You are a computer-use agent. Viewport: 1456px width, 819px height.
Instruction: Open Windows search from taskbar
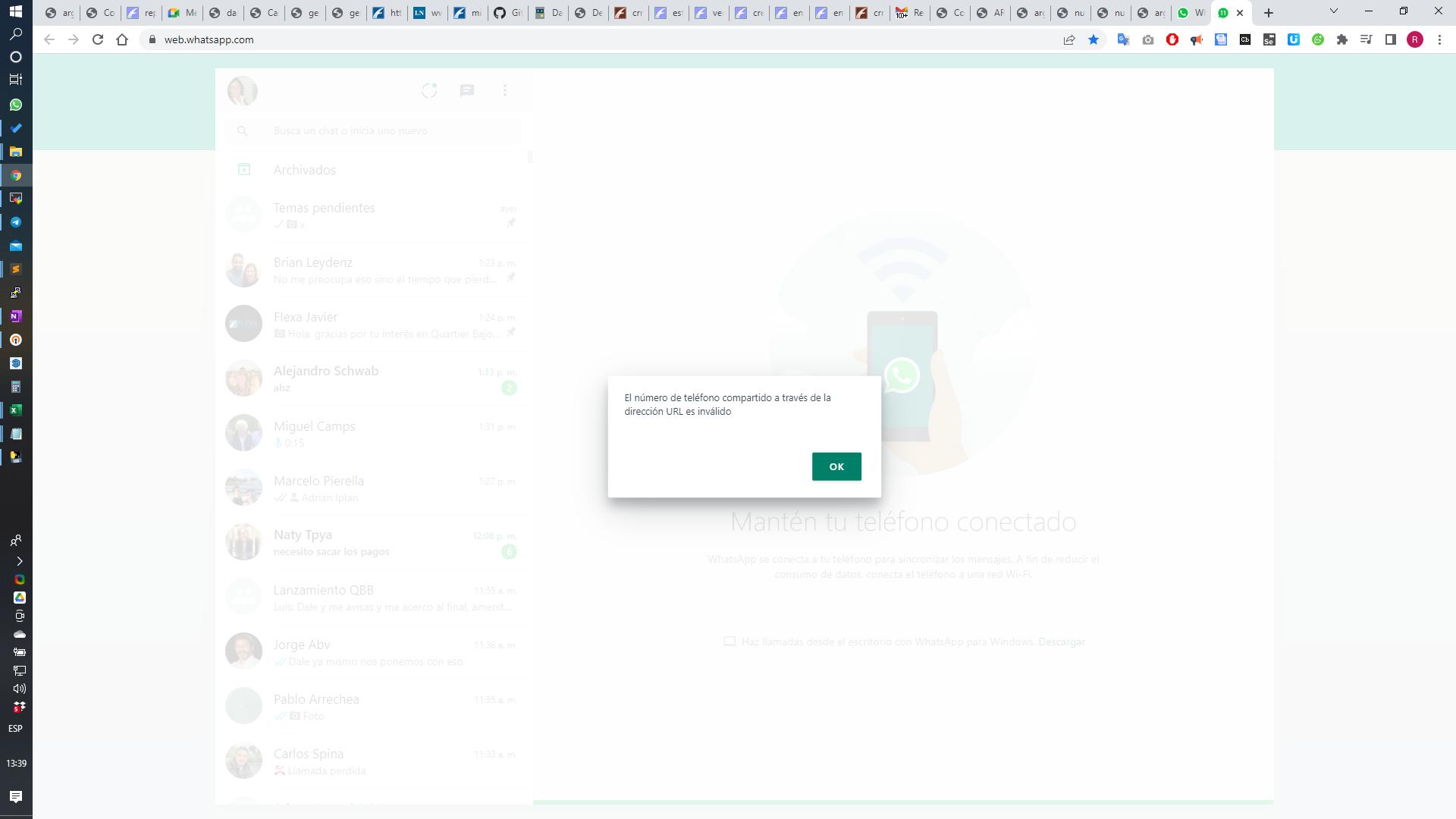pyautogui.click(x=16, y=34)
